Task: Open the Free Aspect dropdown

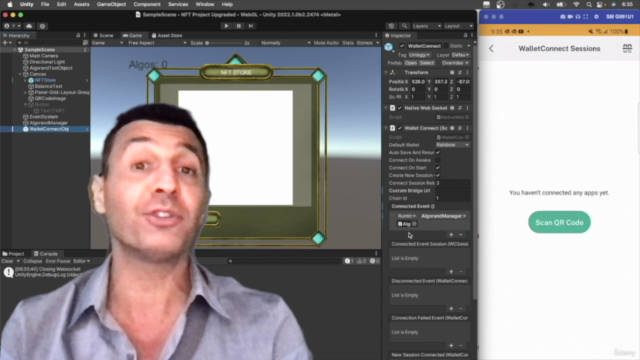Action: tap(157, 43)
